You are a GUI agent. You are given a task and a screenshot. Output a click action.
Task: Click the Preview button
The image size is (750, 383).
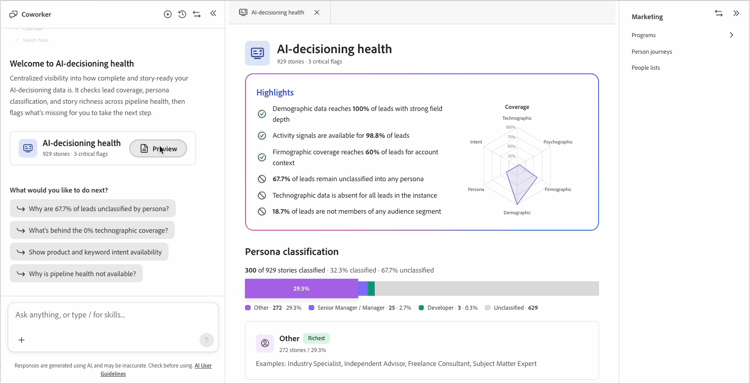(158, 149)
